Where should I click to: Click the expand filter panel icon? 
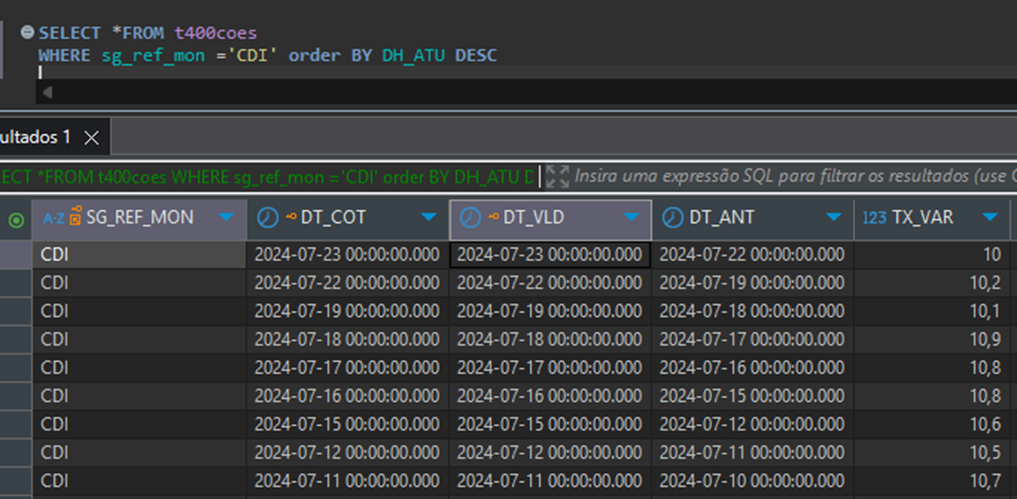557,176
